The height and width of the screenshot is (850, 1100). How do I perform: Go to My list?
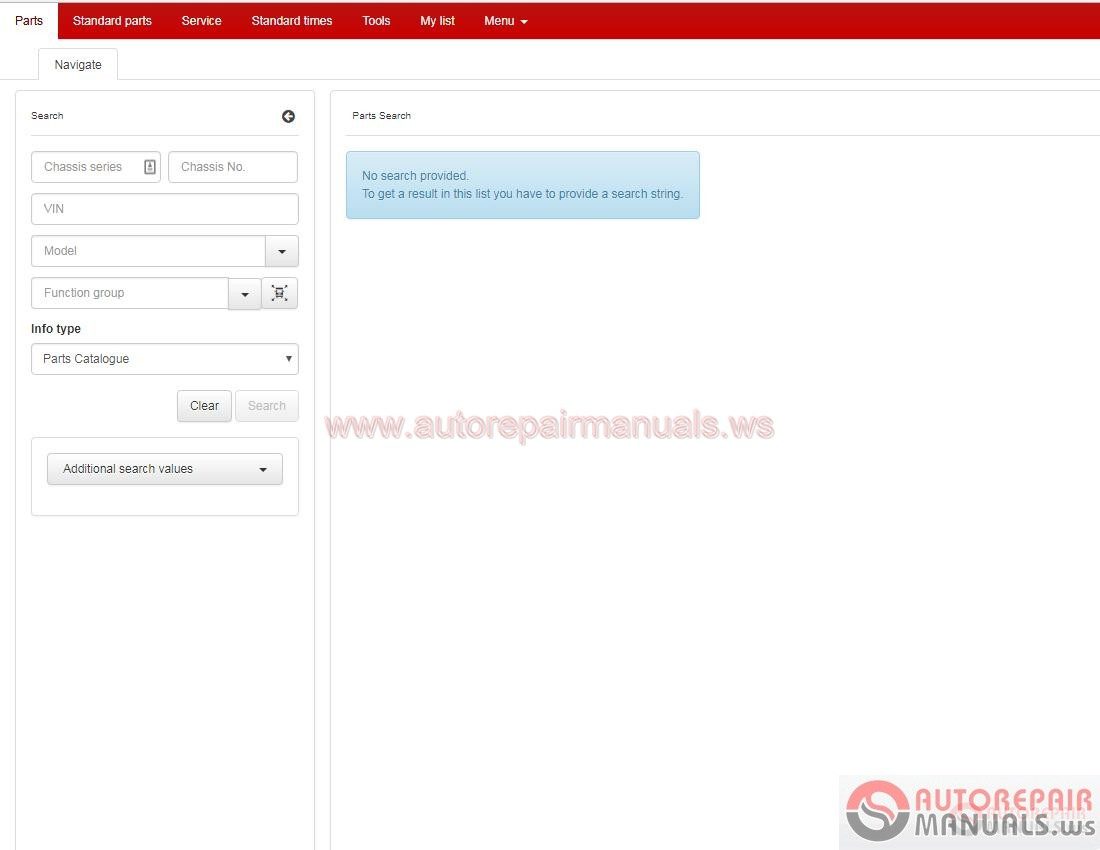point(437,20)
